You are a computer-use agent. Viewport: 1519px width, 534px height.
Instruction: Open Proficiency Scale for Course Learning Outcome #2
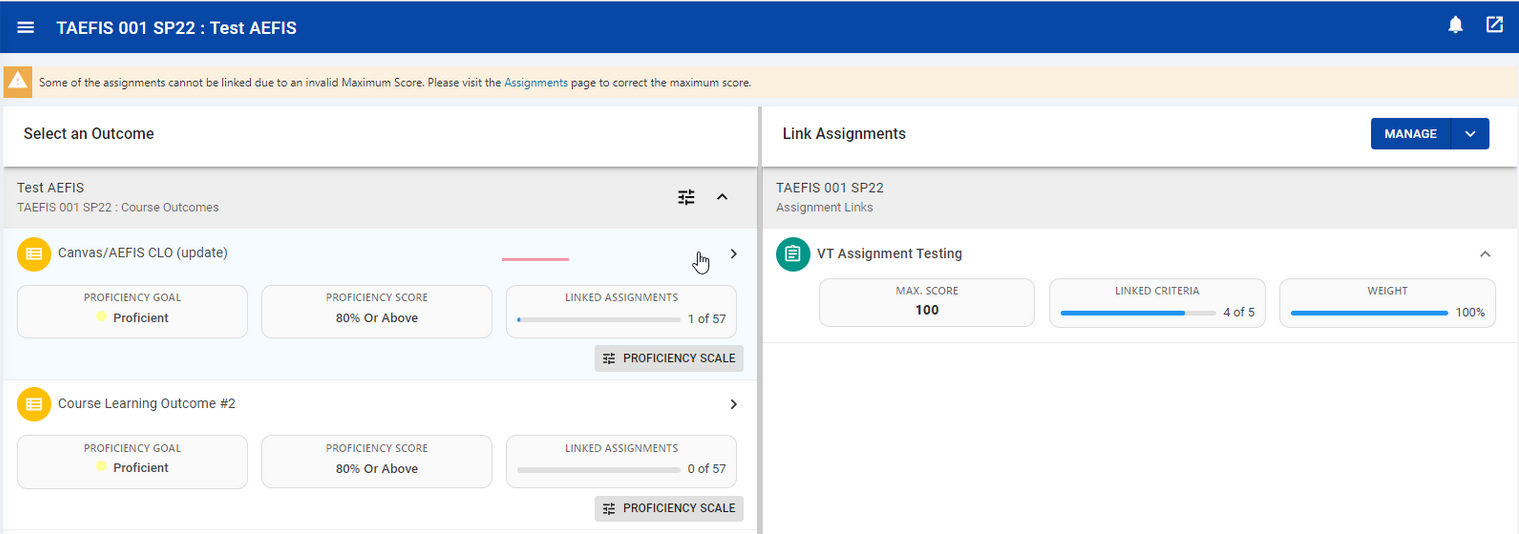pos(669,508)
